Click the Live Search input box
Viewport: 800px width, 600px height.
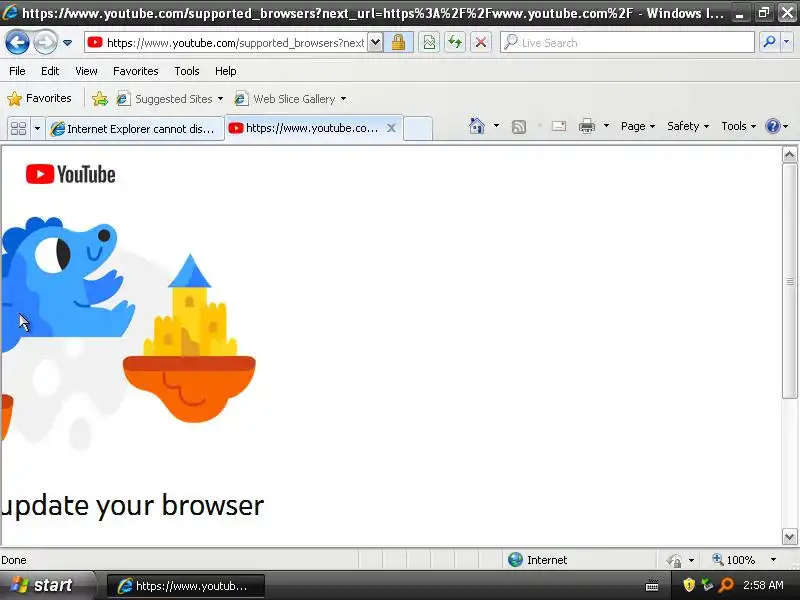click(627, 42)
